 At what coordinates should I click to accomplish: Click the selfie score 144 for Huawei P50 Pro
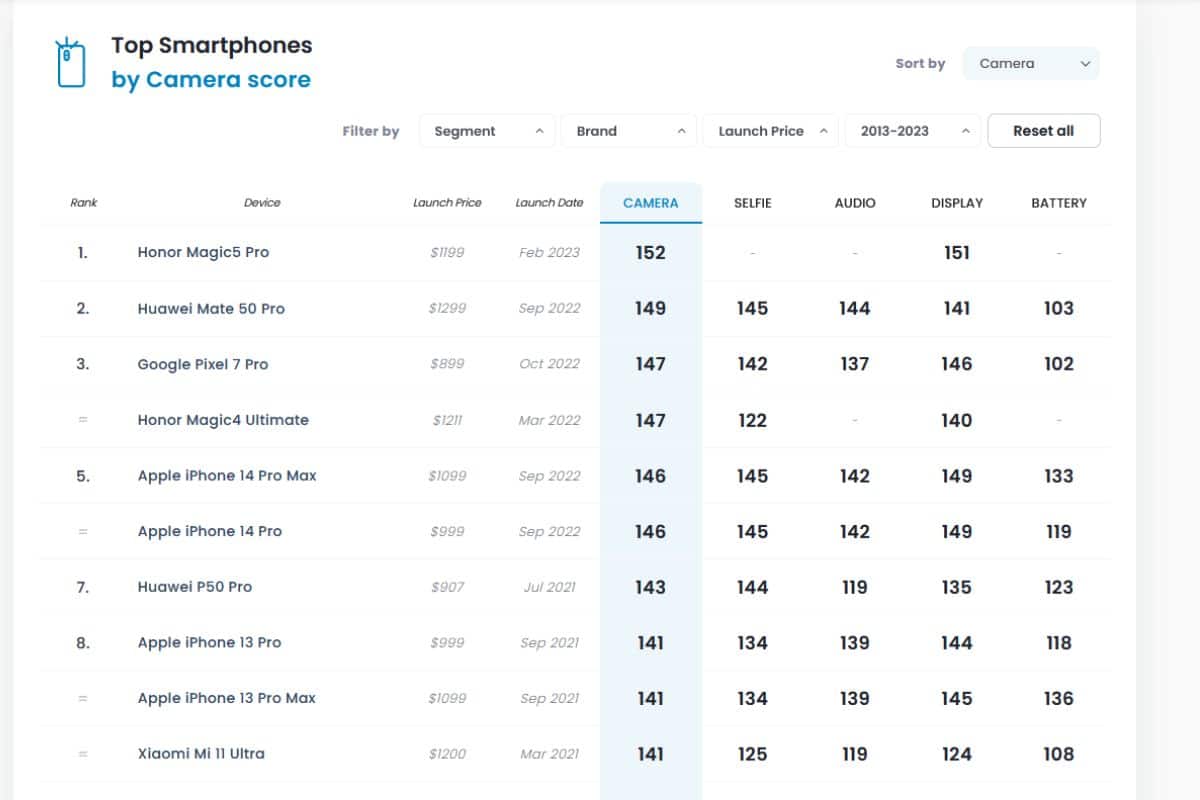pos(752,588)
